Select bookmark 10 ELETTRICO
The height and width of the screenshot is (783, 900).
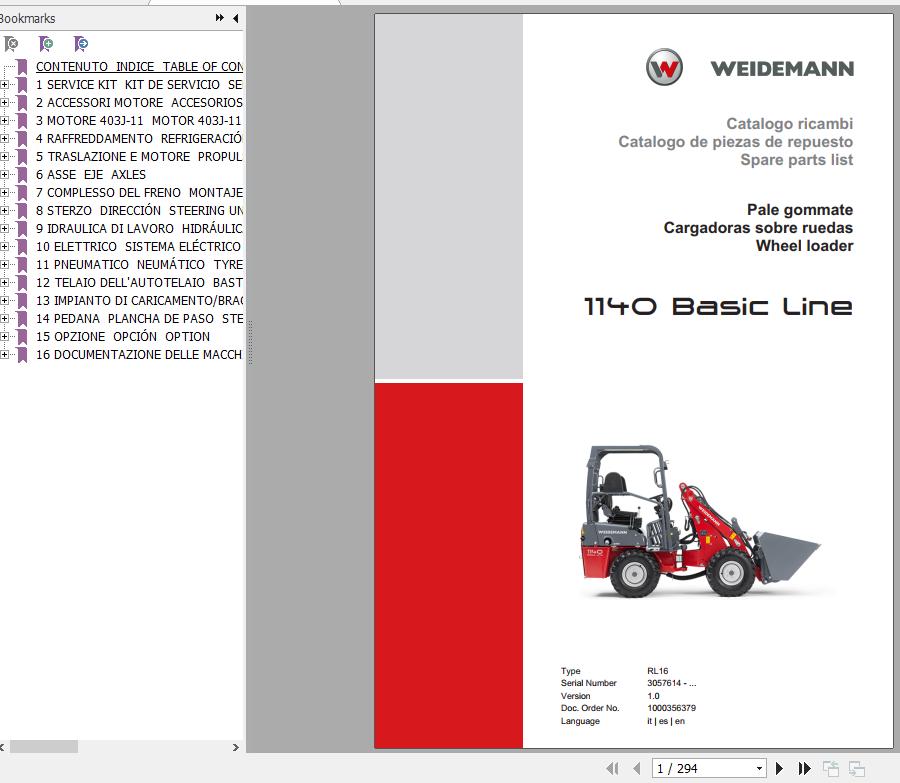[x=138, y=246]
